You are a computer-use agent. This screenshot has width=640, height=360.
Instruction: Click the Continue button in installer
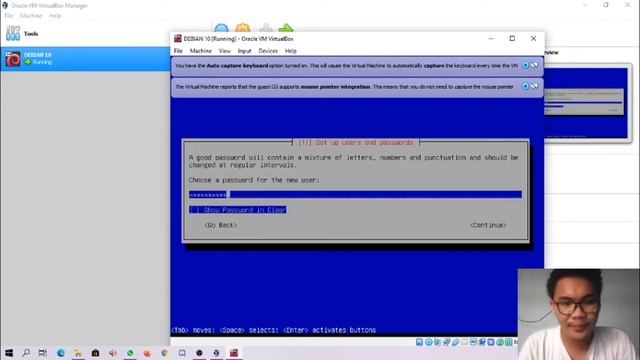488,225
